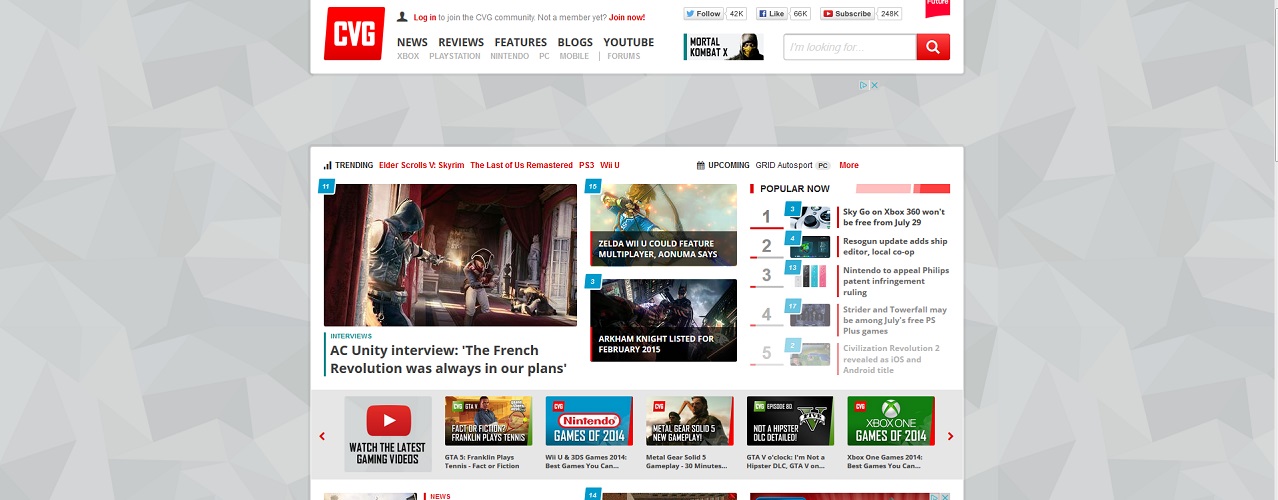The image size is (1278, 500).
Task: Click the Twitter Follow button
Action: coord(703,14)
